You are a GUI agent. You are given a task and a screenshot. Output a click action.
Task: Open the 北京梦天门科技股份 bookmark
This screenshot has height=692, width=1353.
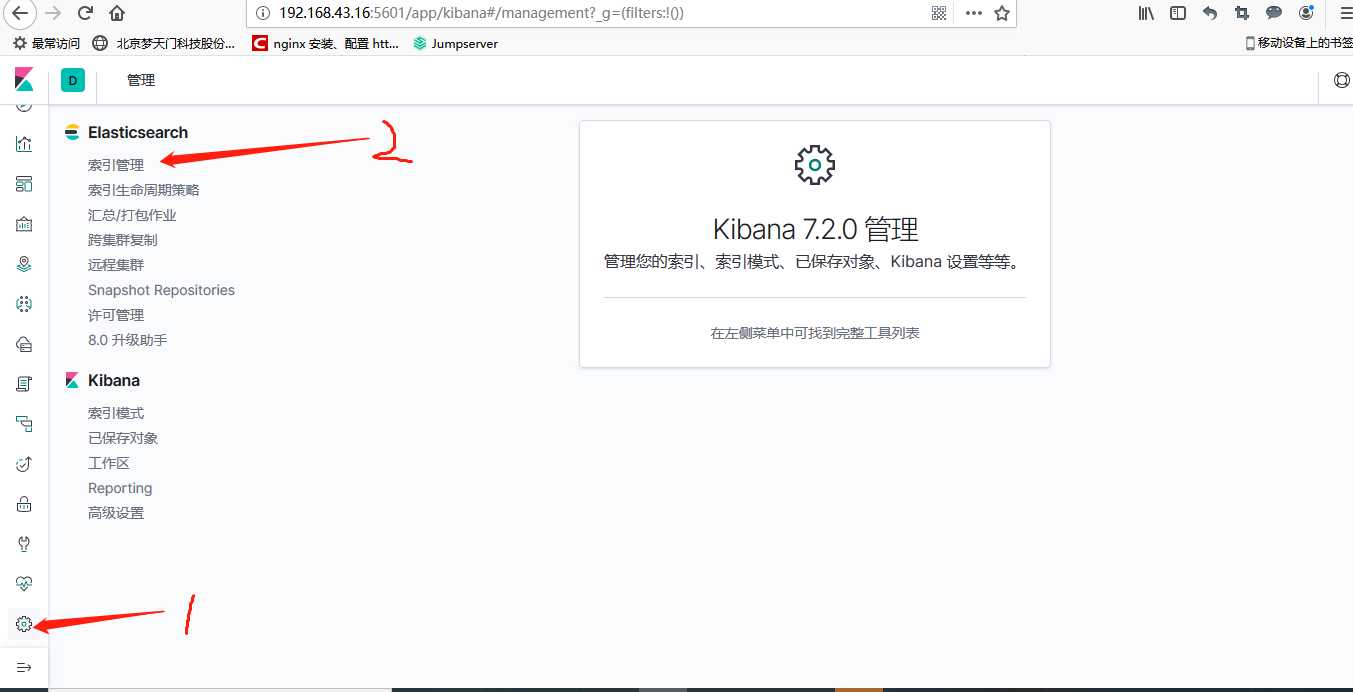point(164,43)
